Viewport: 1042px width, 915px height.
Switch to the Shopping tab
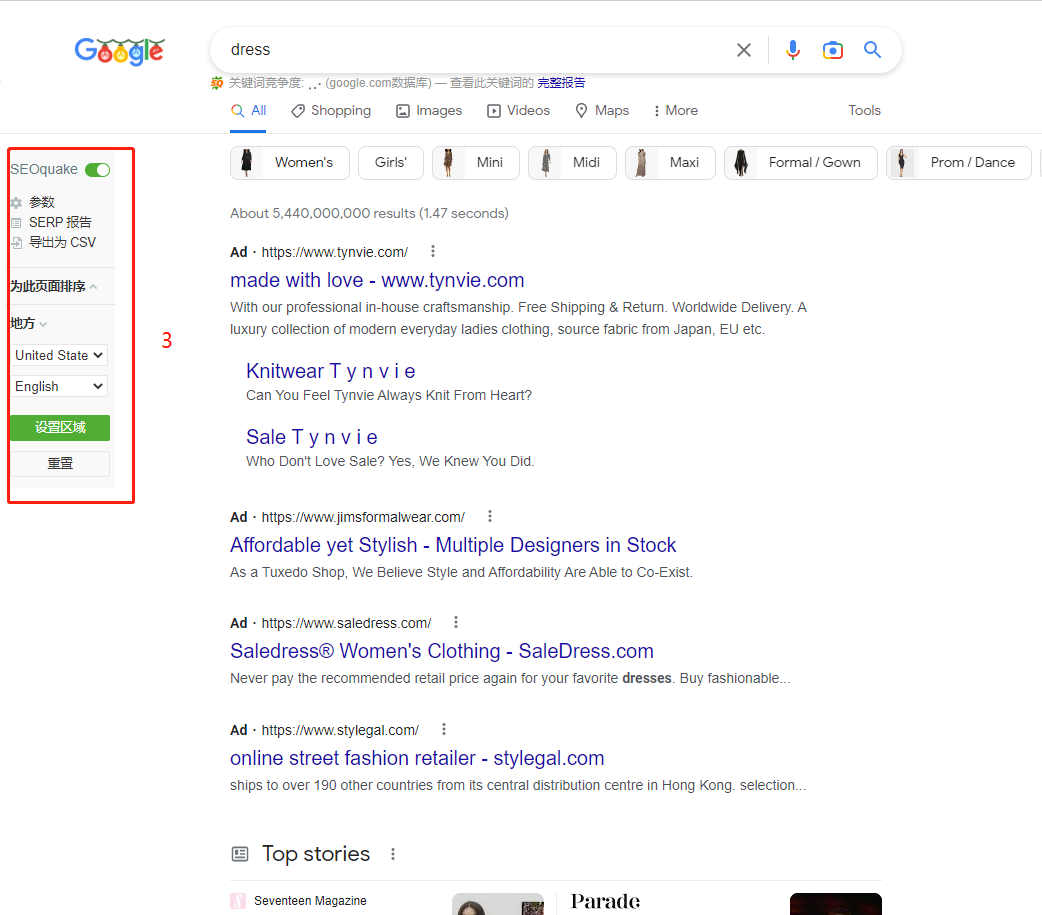pos(331,111)
